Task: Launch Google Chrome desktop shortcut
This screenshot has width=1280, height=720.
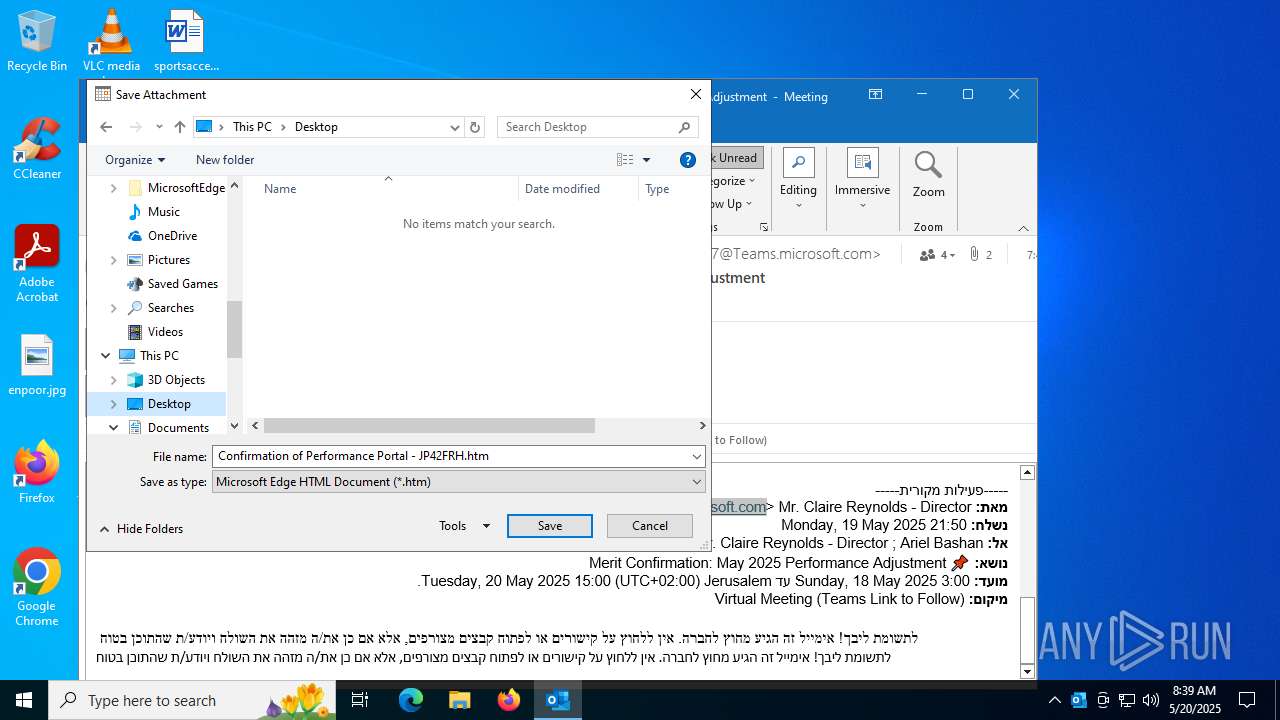Action: click(37, 588)
